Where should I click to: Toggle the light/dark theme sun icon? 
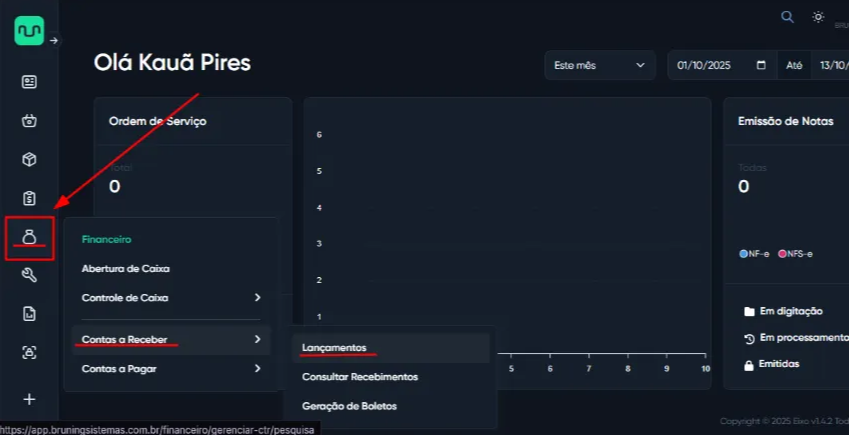click(x=818, y=17)
